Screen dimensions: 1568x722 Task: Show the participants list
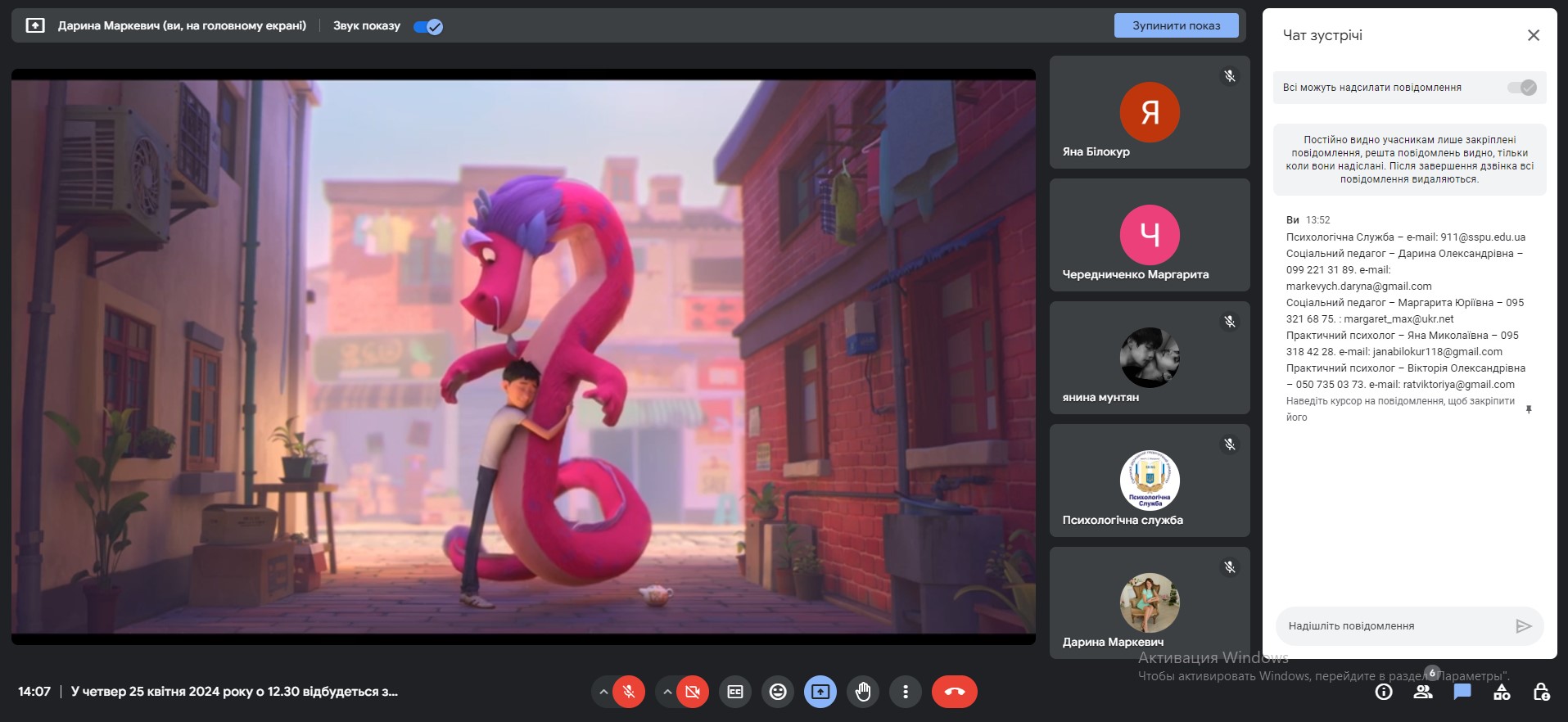(x=1423, y=692)
